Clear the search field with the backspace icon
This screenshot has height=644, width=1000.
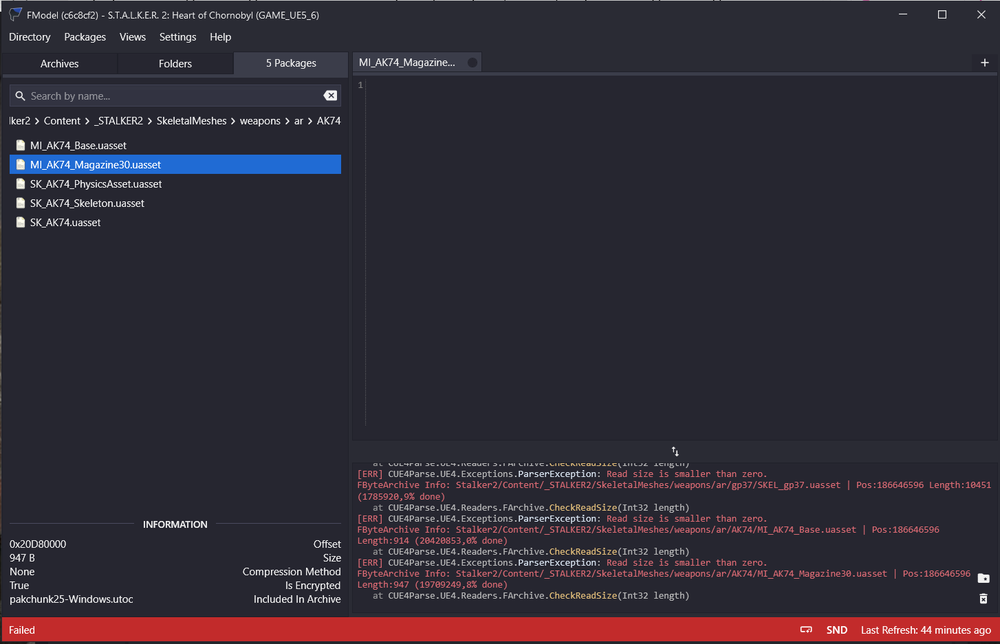330,96
